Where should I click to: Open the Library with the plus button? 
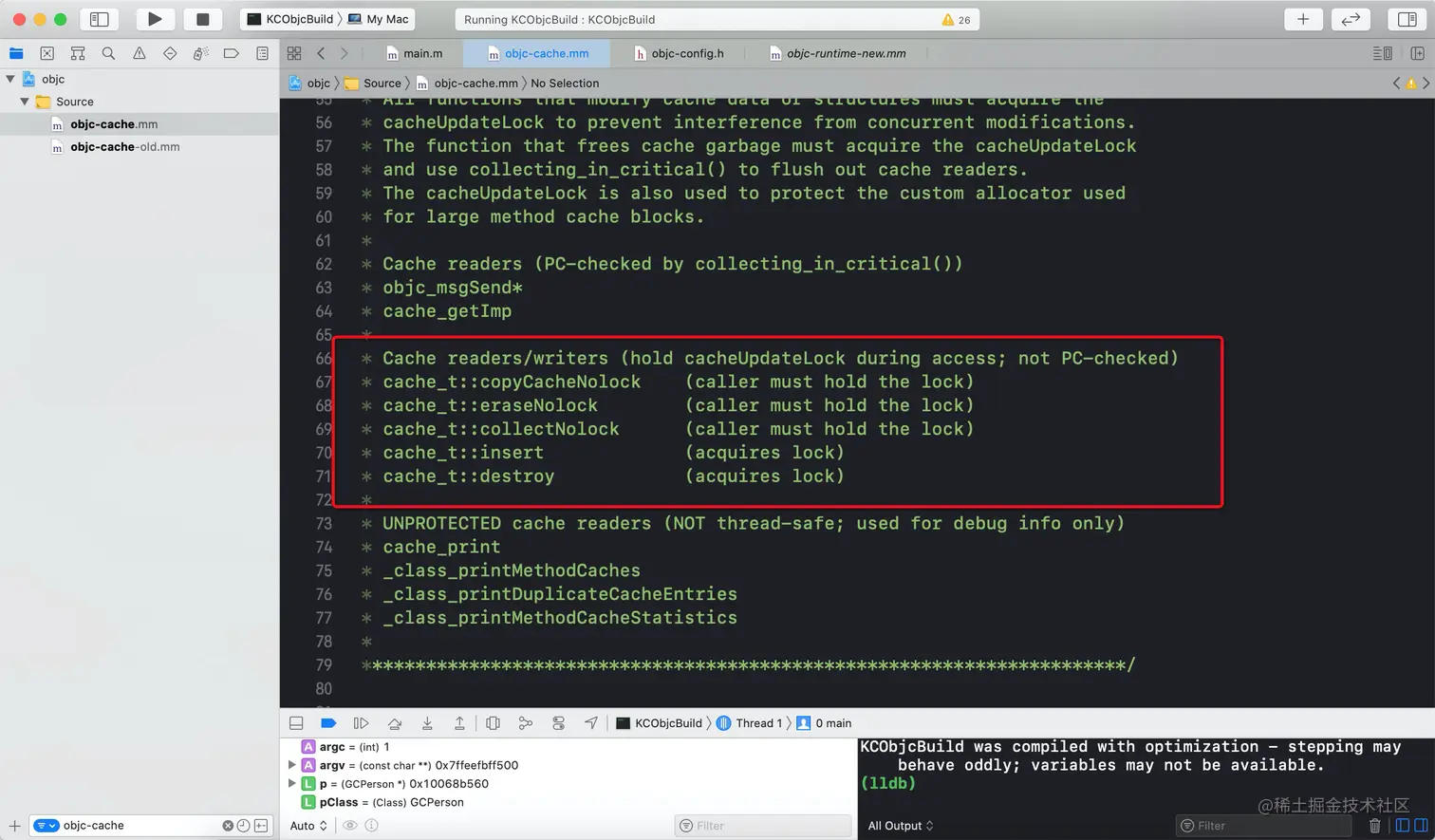pos(1303,19)
